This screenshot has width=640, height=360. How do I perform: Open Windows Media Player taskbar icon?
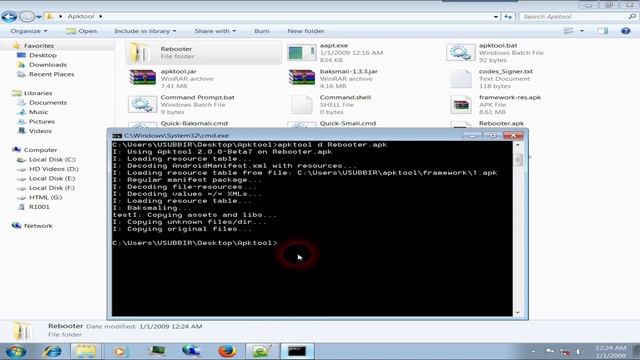120,351
